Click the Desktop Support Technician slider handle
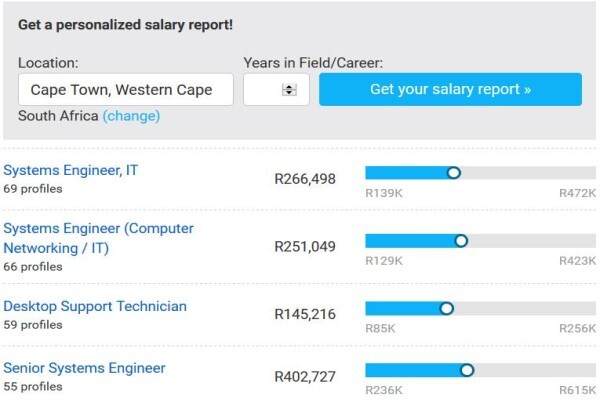The image size is (600, 400). coord(447,309)
